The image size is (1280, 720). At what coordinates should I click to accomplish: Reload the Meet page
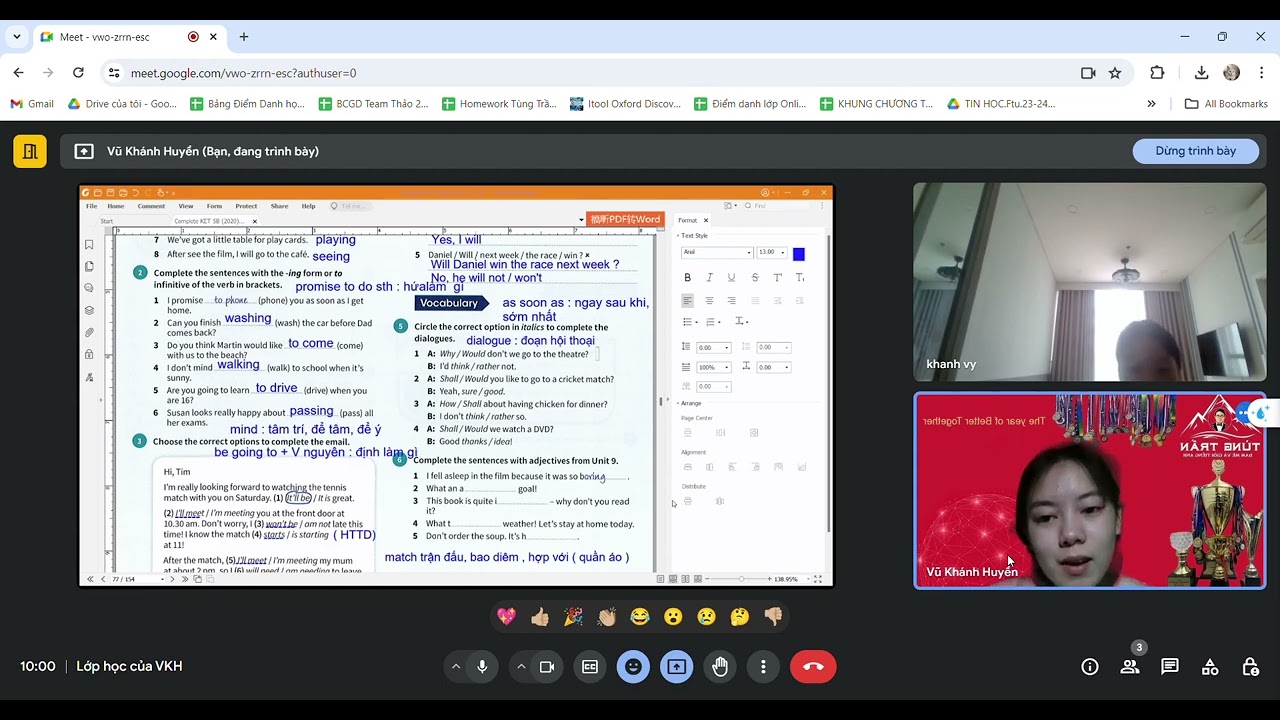[x=78, y=73]
